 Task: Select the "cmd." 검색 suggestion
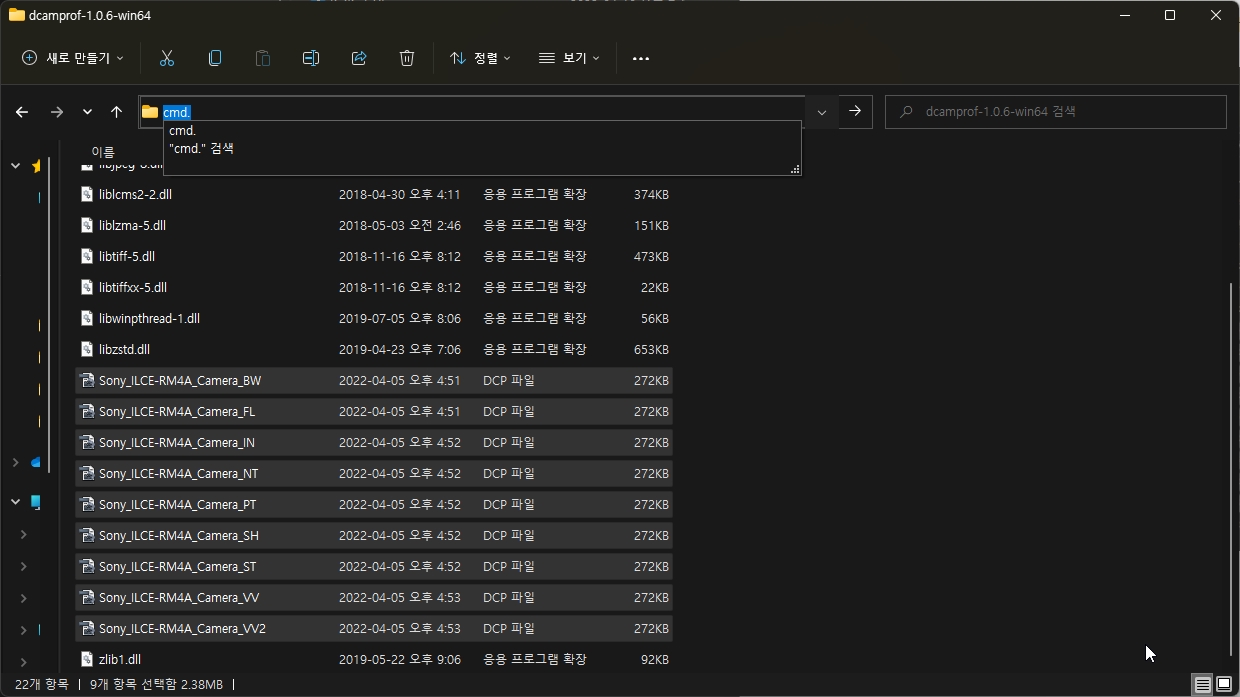coord(482,148)
